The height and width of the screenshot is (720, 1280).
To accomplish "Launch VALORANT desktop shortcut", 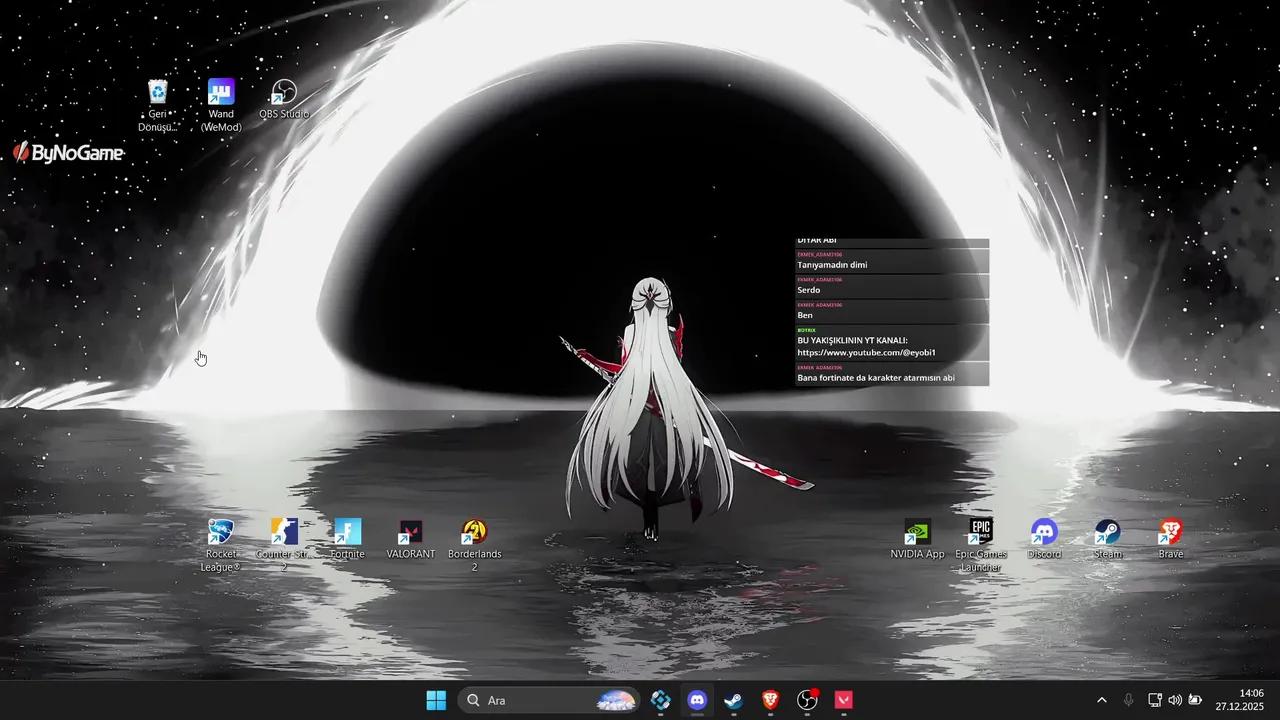I will click(x=410, y=532).
